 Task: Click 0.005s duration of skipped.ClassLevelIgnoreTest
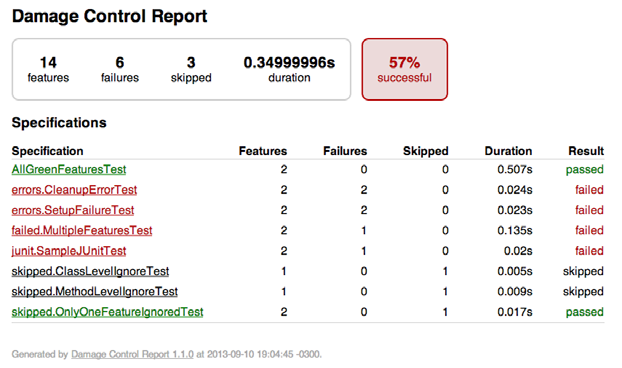pos(515,271)
